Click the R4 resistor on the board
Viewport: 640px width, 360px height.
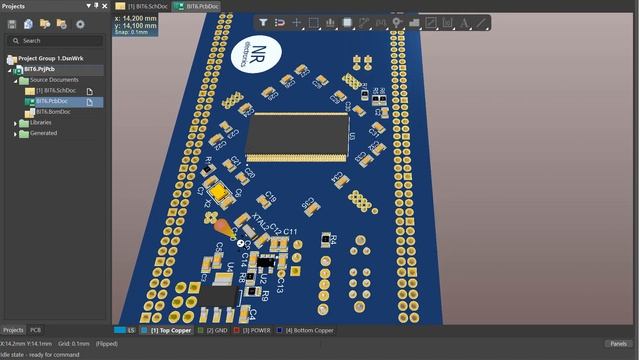(325, 240)
